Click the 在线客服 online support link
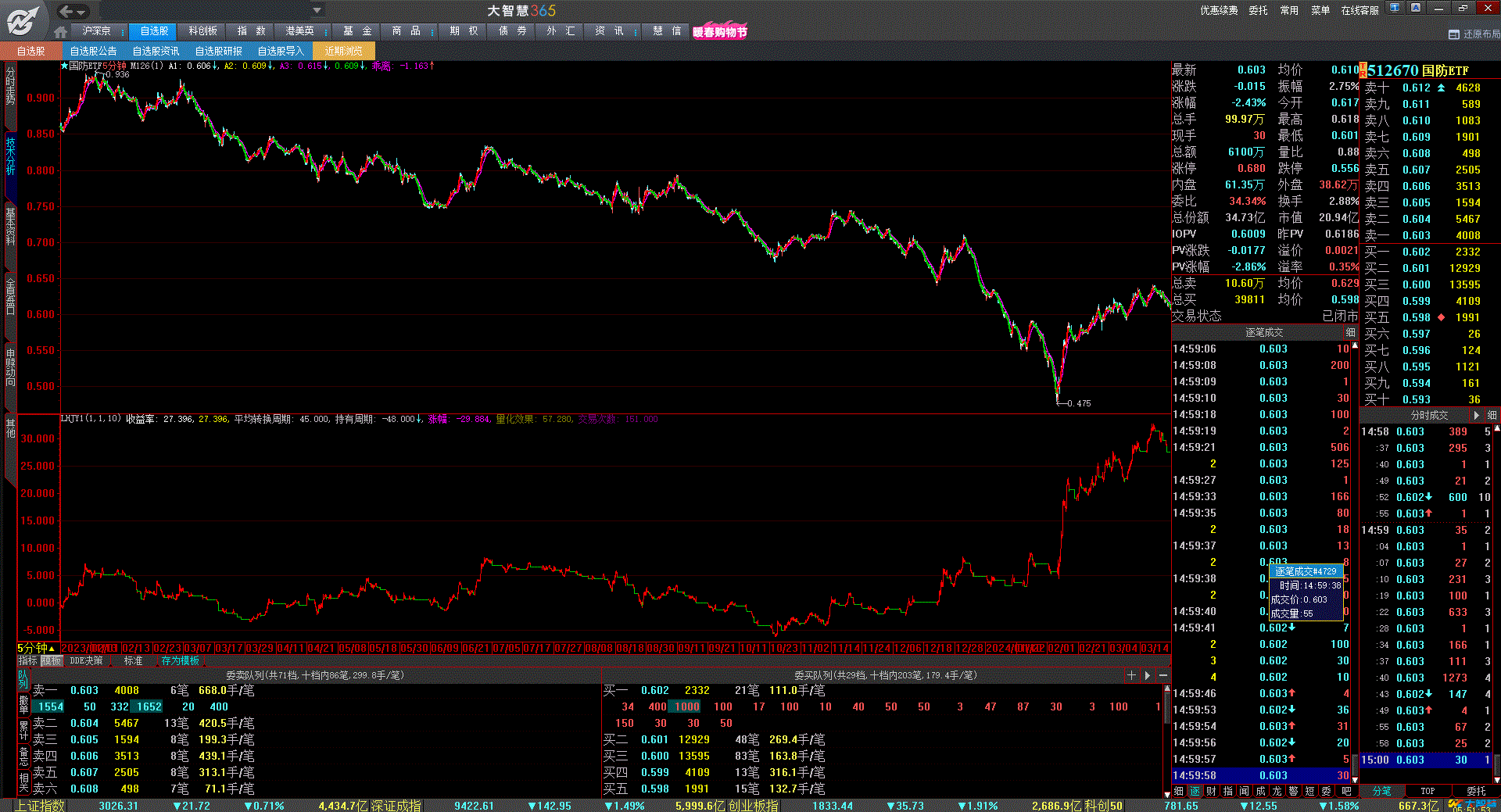This screenshot has width=1501, height=812. [x=1359, y=10]
